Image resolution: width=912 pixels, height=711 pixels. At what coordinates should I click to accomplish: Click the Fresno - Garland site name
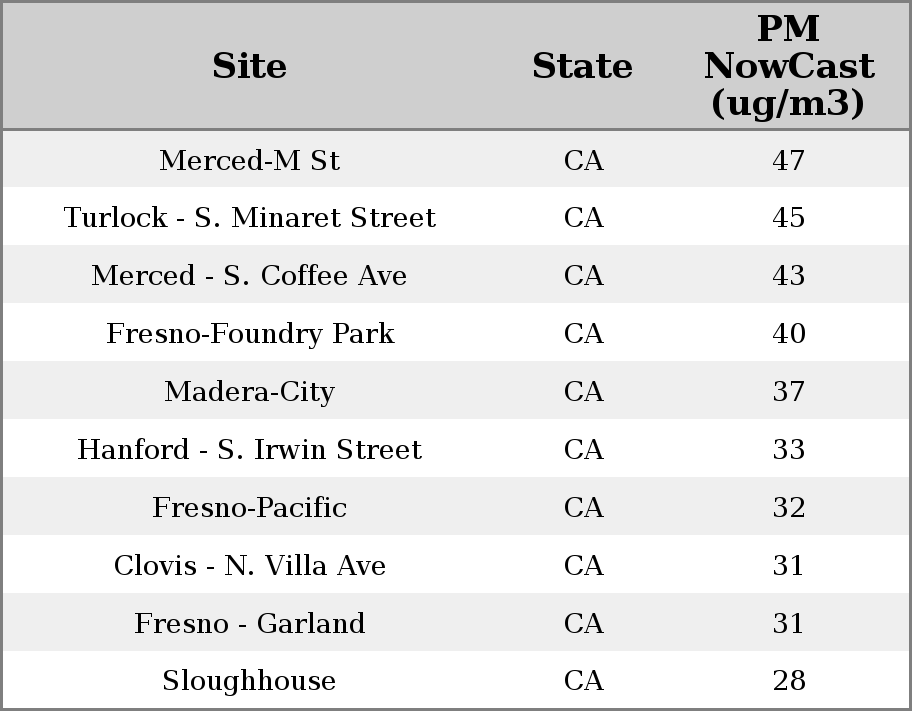[250, 623]
